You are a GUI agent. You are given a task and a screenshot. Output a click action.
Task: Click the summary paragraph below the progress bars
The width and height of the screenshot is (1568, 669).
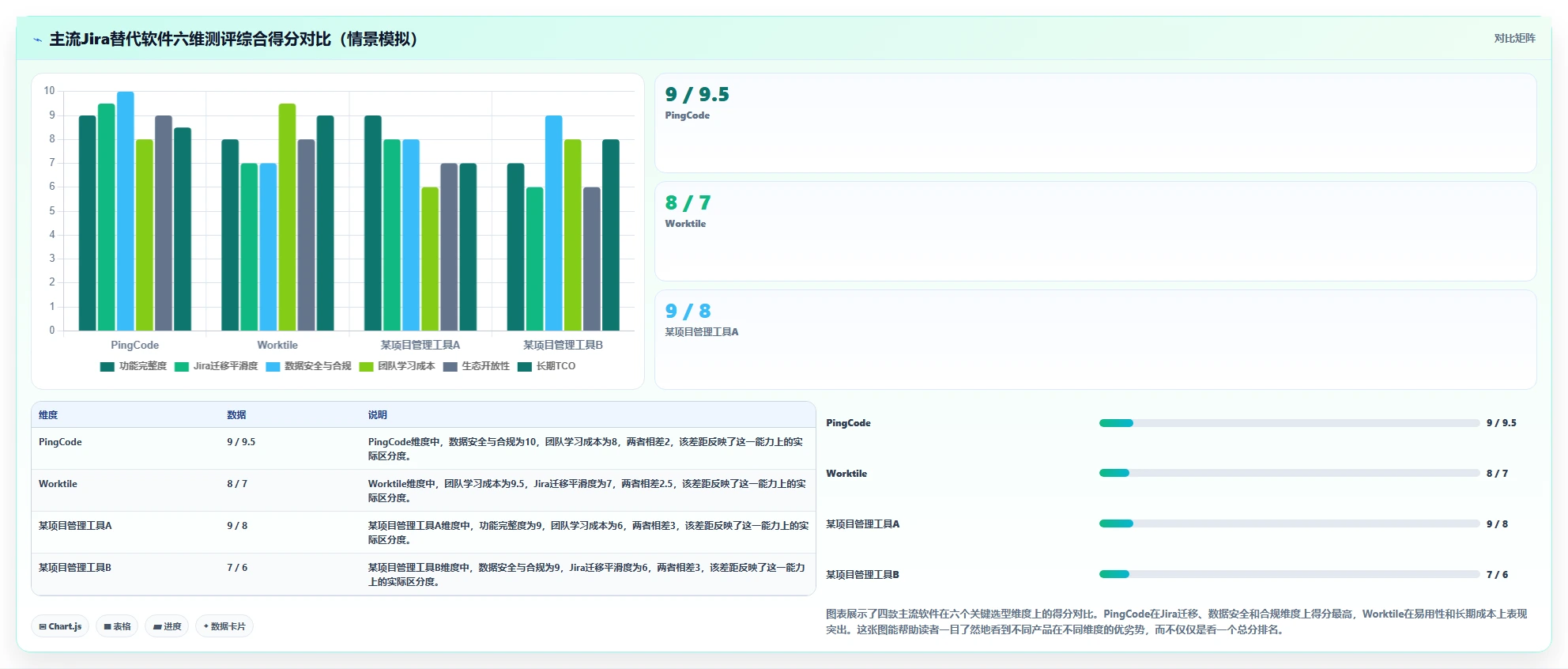[x=1176, y=622]
